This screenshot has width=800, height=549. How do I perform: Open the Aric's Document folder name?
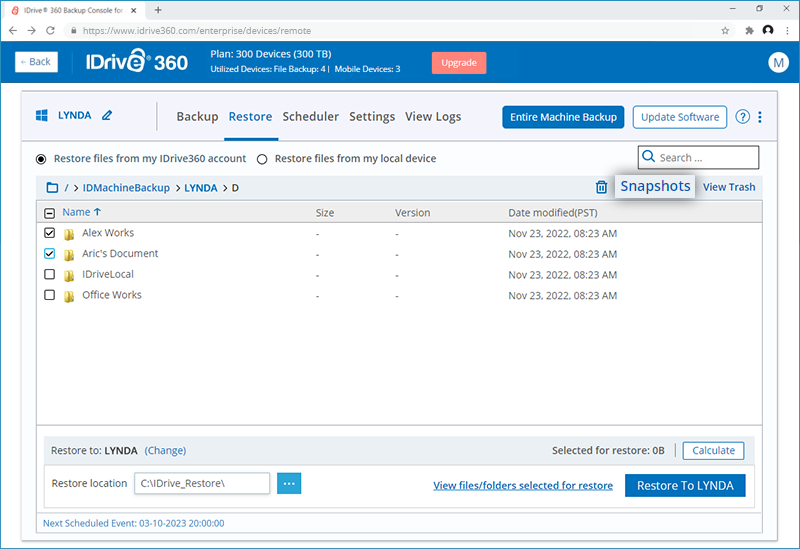point(120,254)
